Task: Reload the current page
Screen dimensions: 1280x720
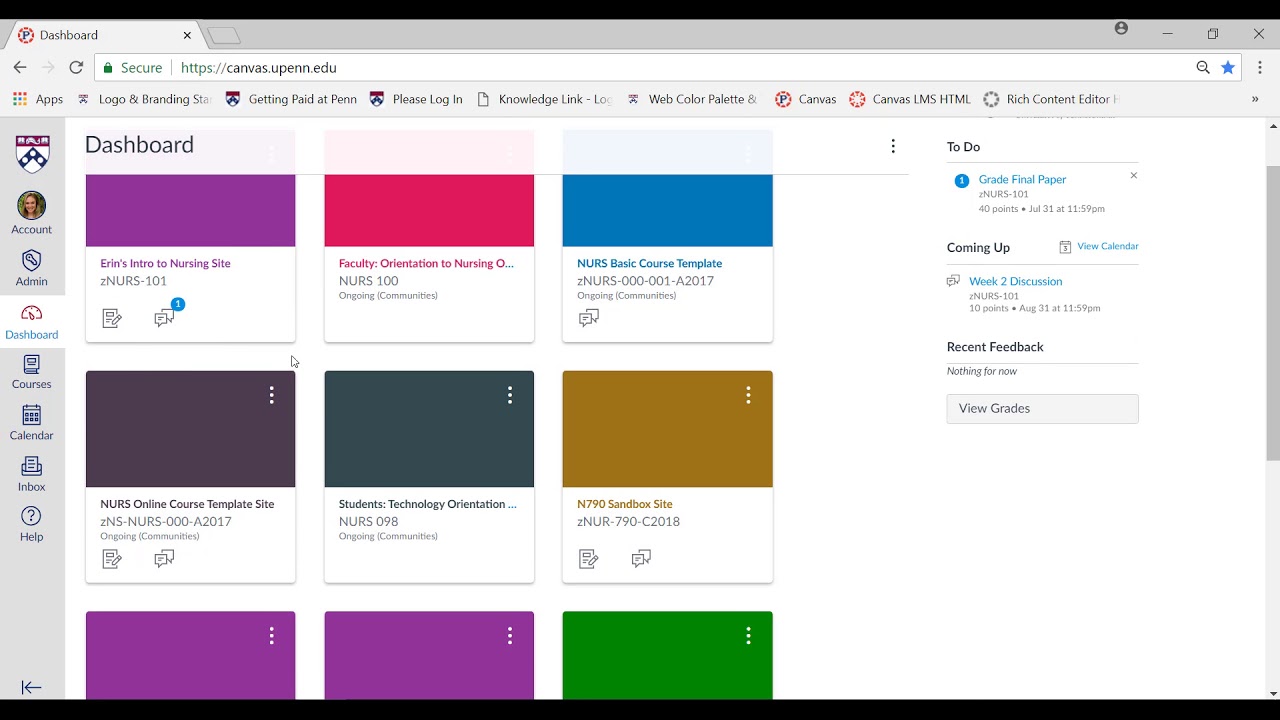Action: (76, 67)
